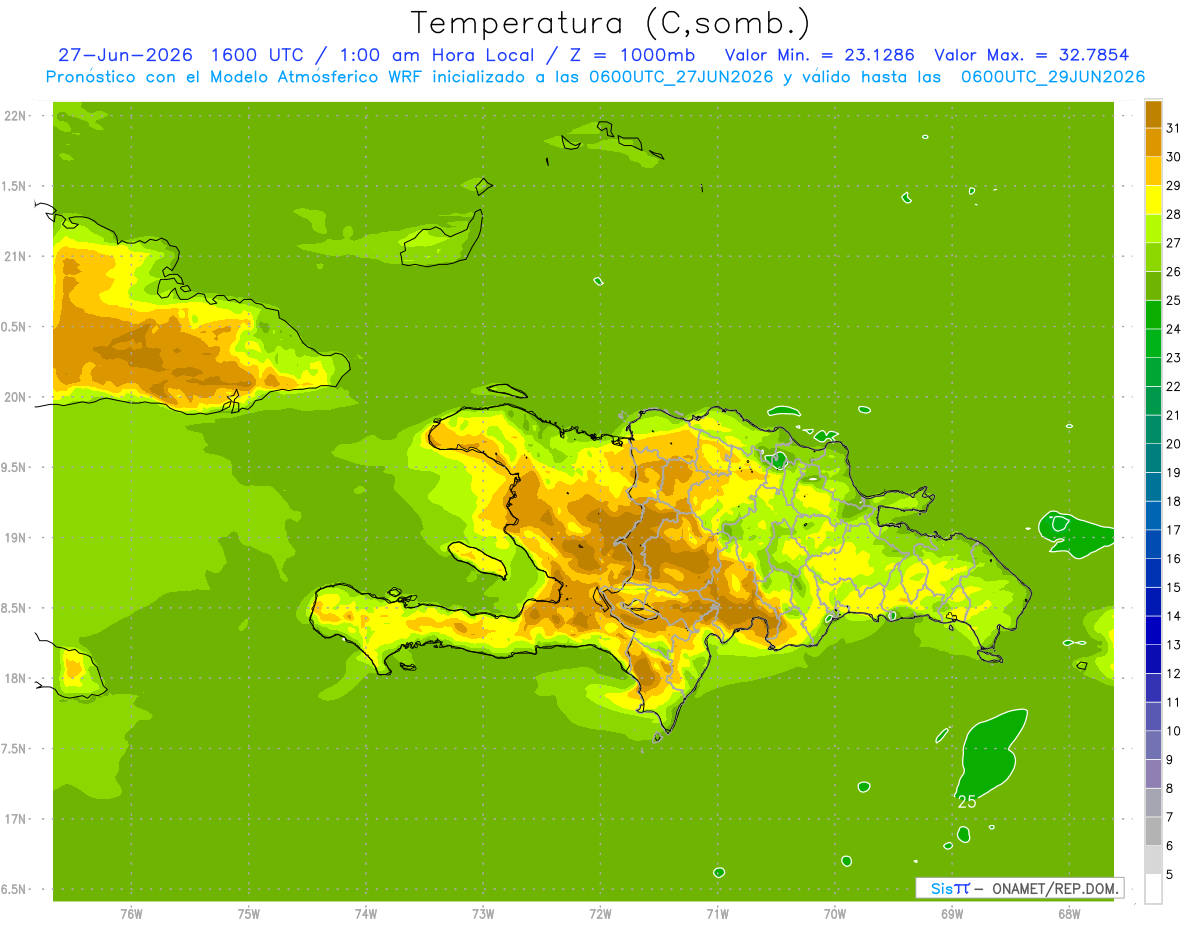The image size is (1200, 927).
Task: Click the '68W' longitude axis label
Action: pyautogui.click(x=1069, y=914)
